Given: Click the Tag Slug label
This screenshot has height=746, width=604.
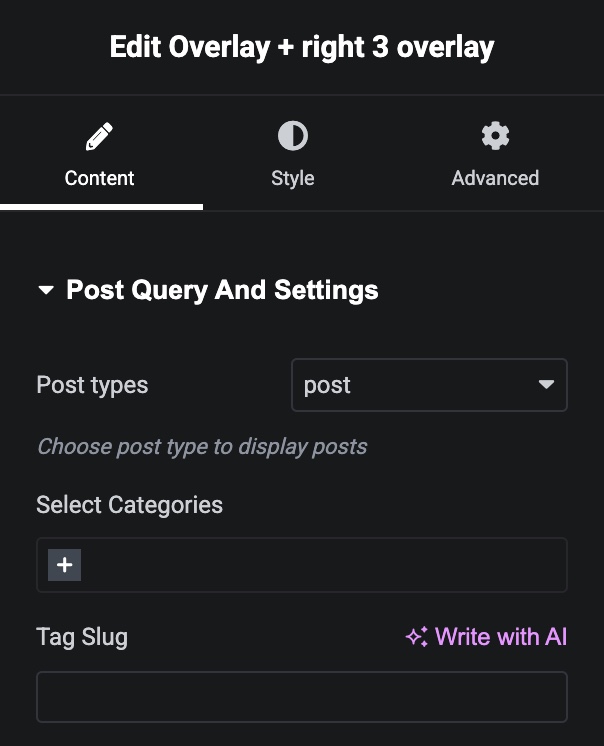Looking at the screenshot, I should pos(82,637).
